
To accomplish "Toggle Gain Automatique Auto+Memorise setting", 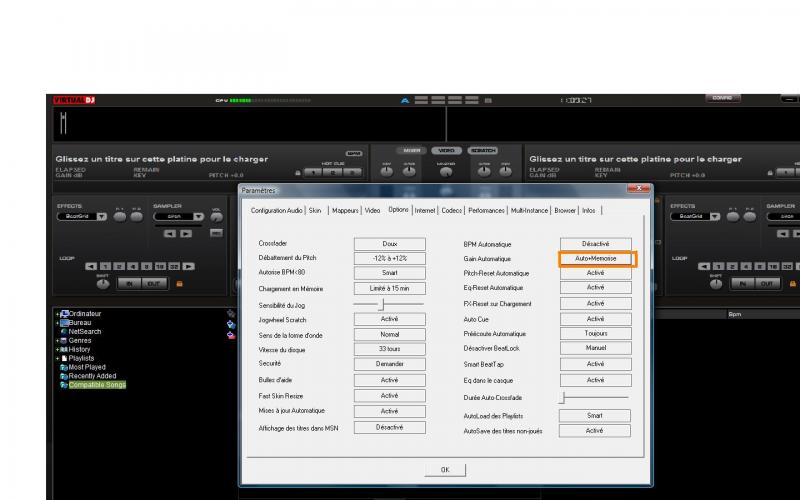I will click(x=595, y=258).
